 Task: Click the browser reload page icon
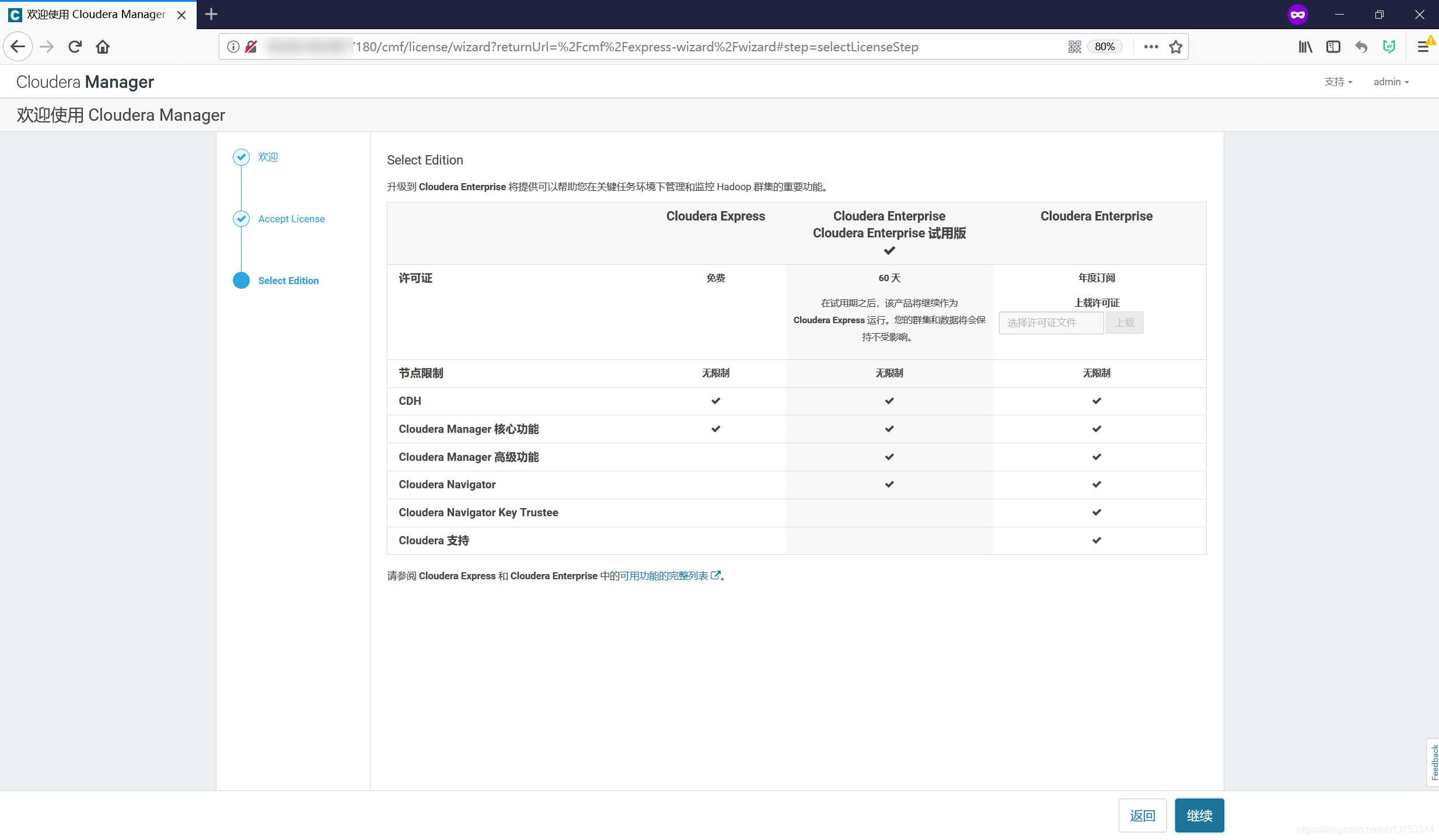click(75, 47)
